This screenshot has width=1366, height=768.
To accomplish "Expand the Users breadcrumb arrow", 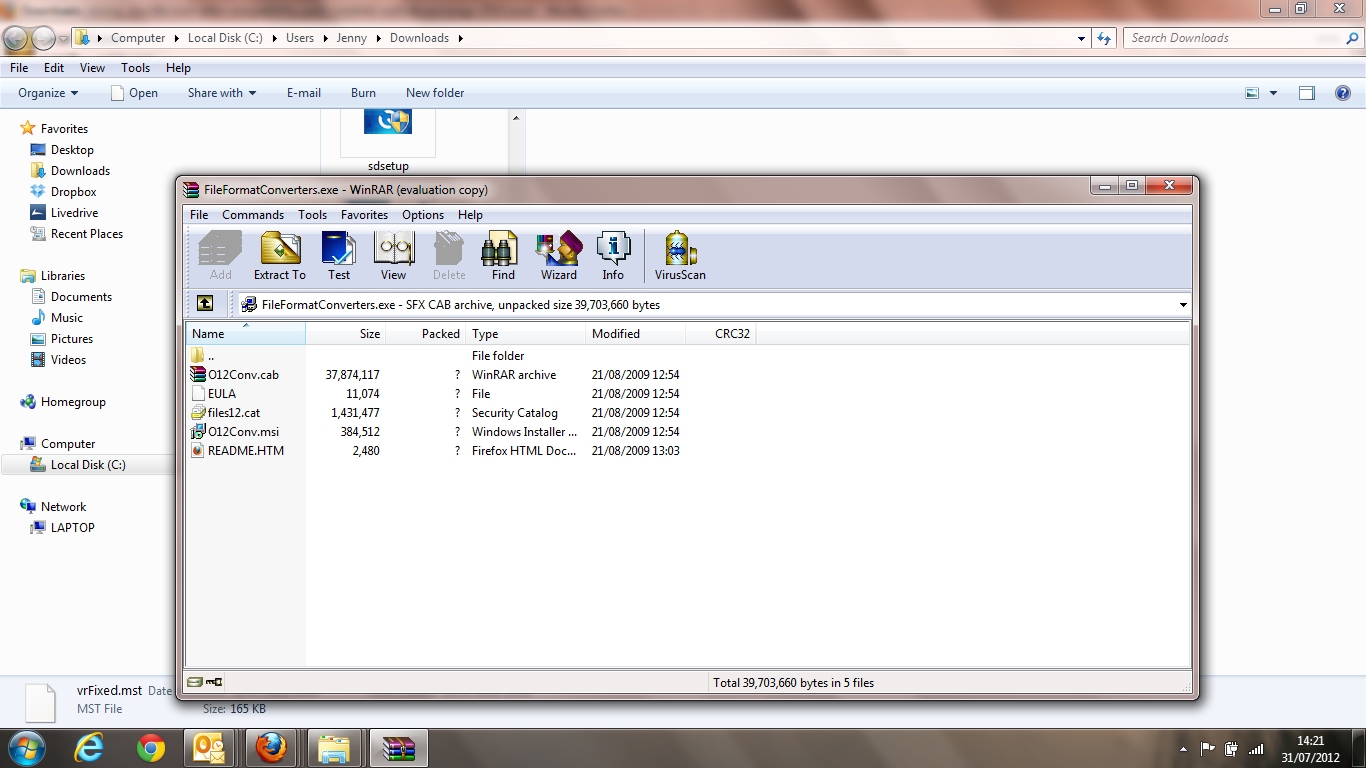I will (323, 38).
